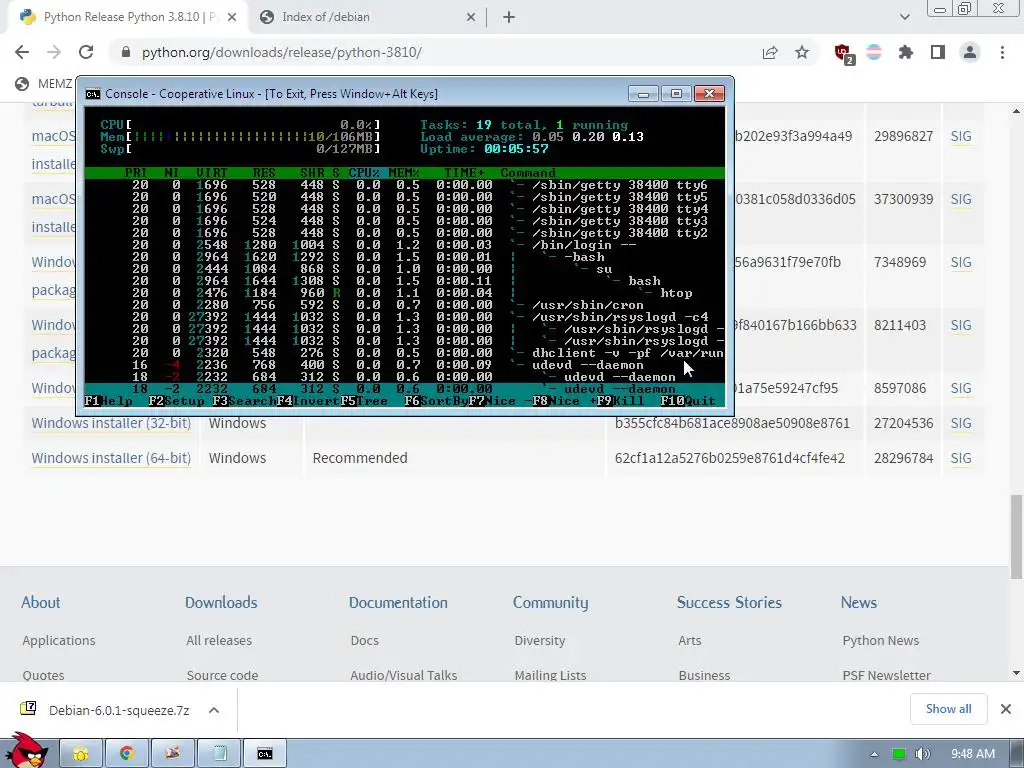Screen dimensions: 1024x768
Task: Select the dhclient process row
Action: 404,353
